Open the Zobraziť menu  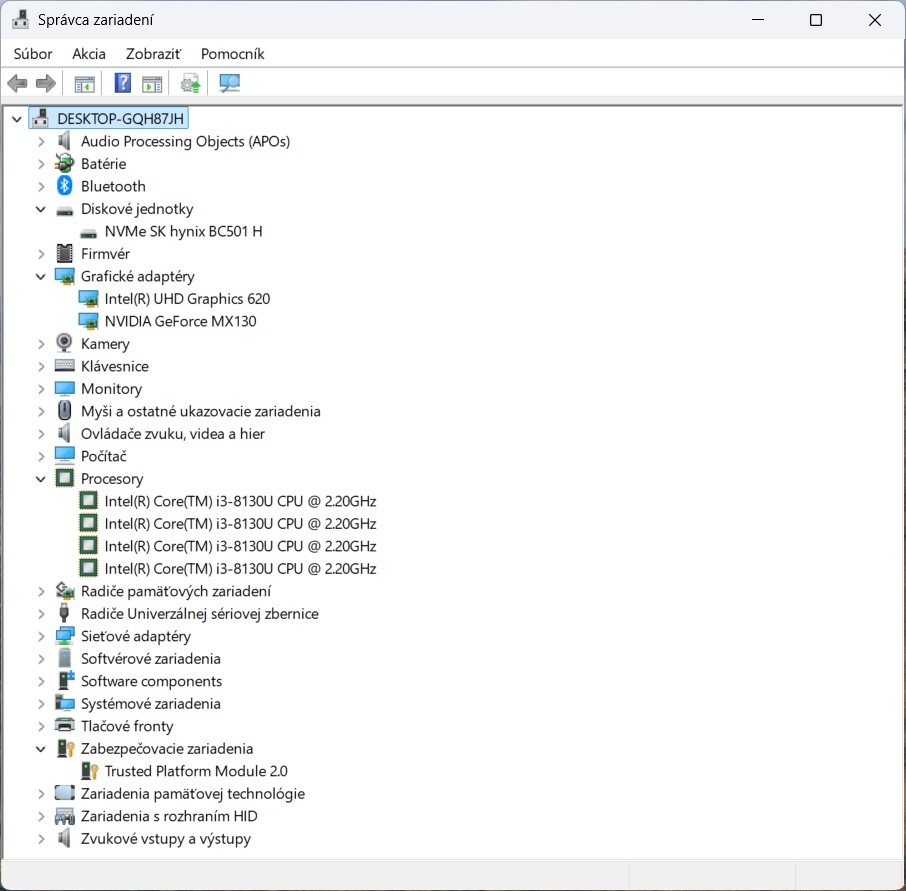(152, 53)
